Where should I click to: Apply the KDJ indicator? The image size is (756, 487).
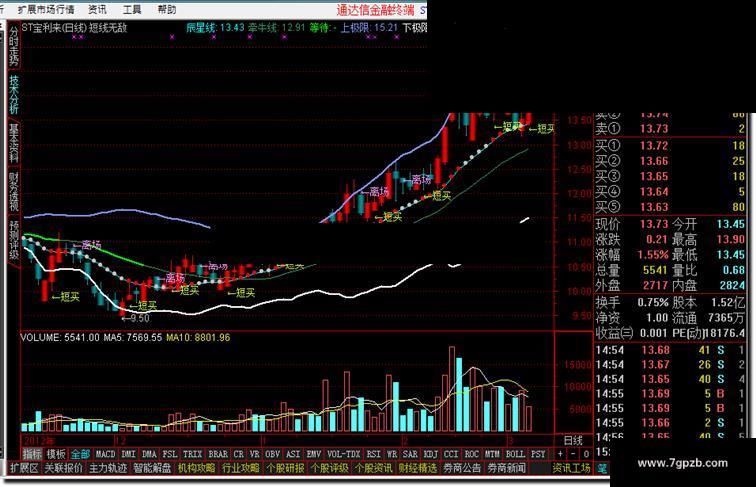tap(431, 454)
